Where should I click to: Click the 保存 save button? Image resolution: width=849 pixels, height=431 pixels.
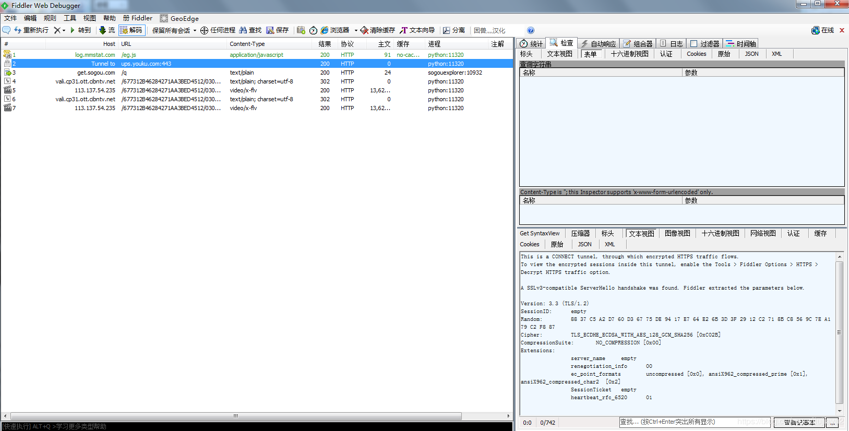(x=277, y=30)
